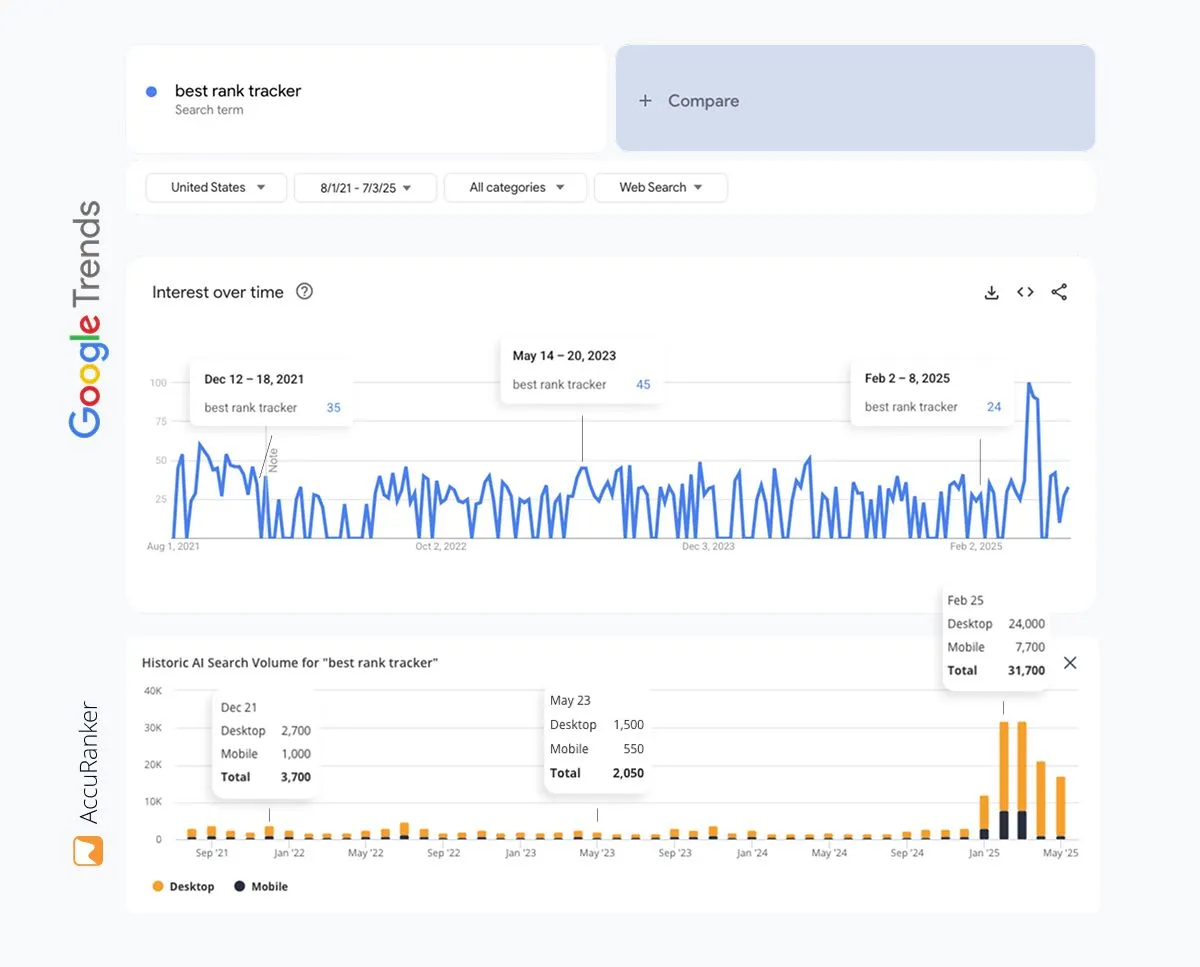
Task: Open the 8/1/21 – 7/3/25 date range dropdown
Action: pyautogui.click(x=365, y=187)
